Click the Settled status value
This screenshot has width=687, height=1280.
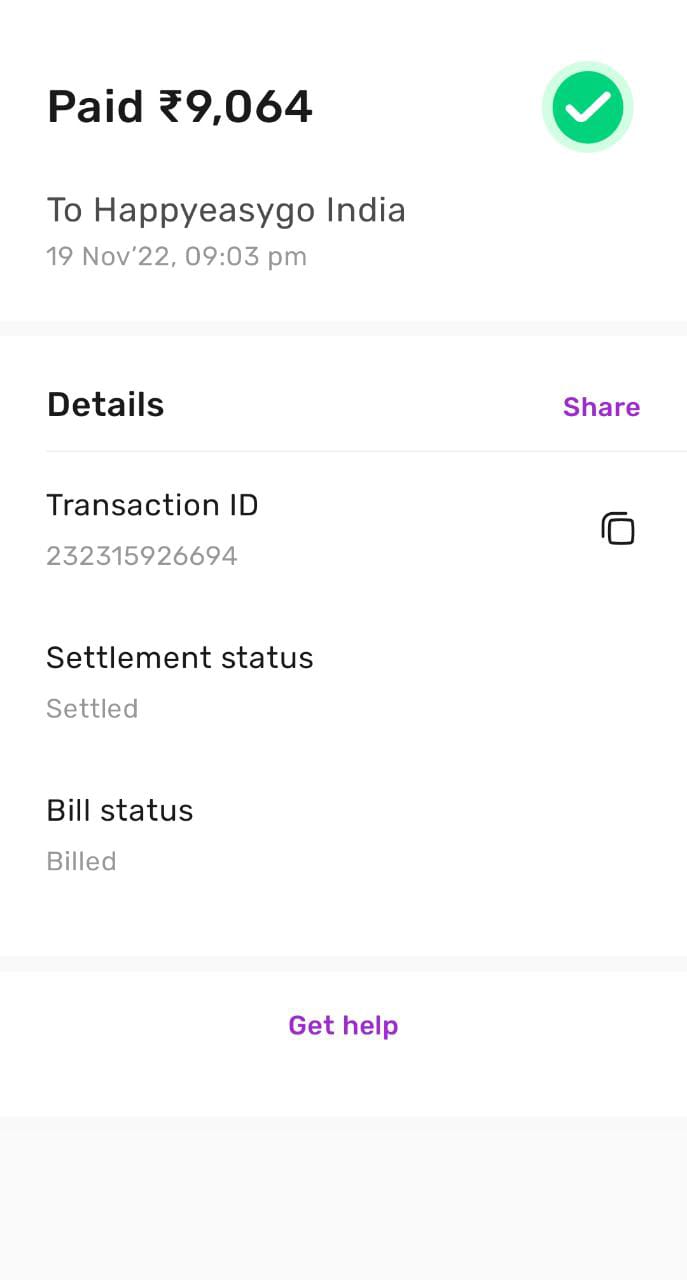(92, 709)
